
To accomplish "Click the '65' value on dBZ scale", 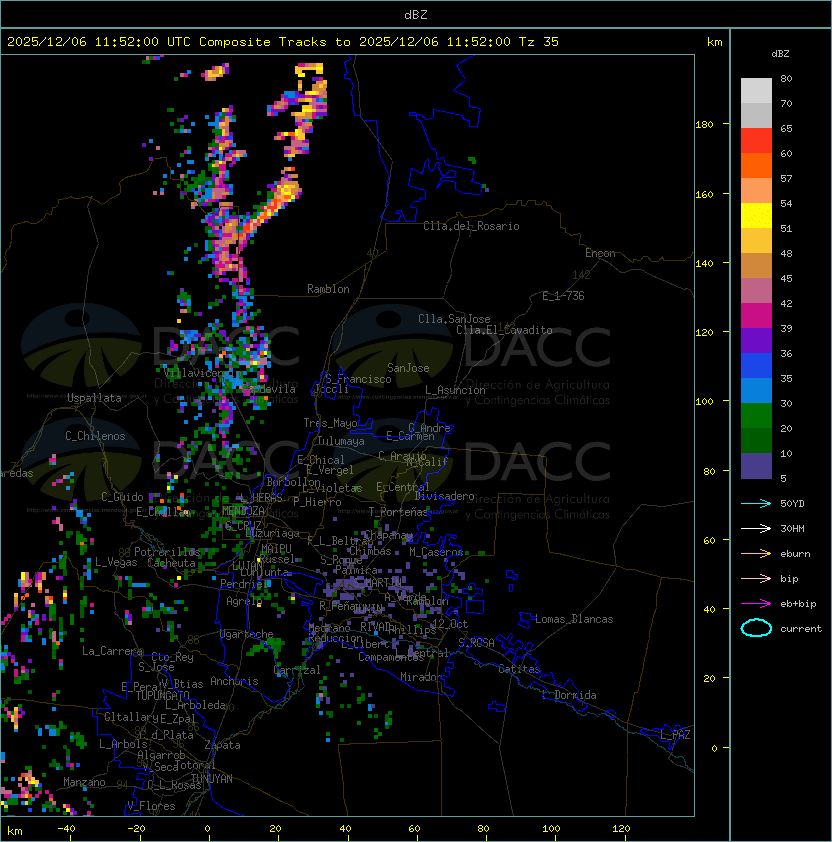I will tap(786, 128).
